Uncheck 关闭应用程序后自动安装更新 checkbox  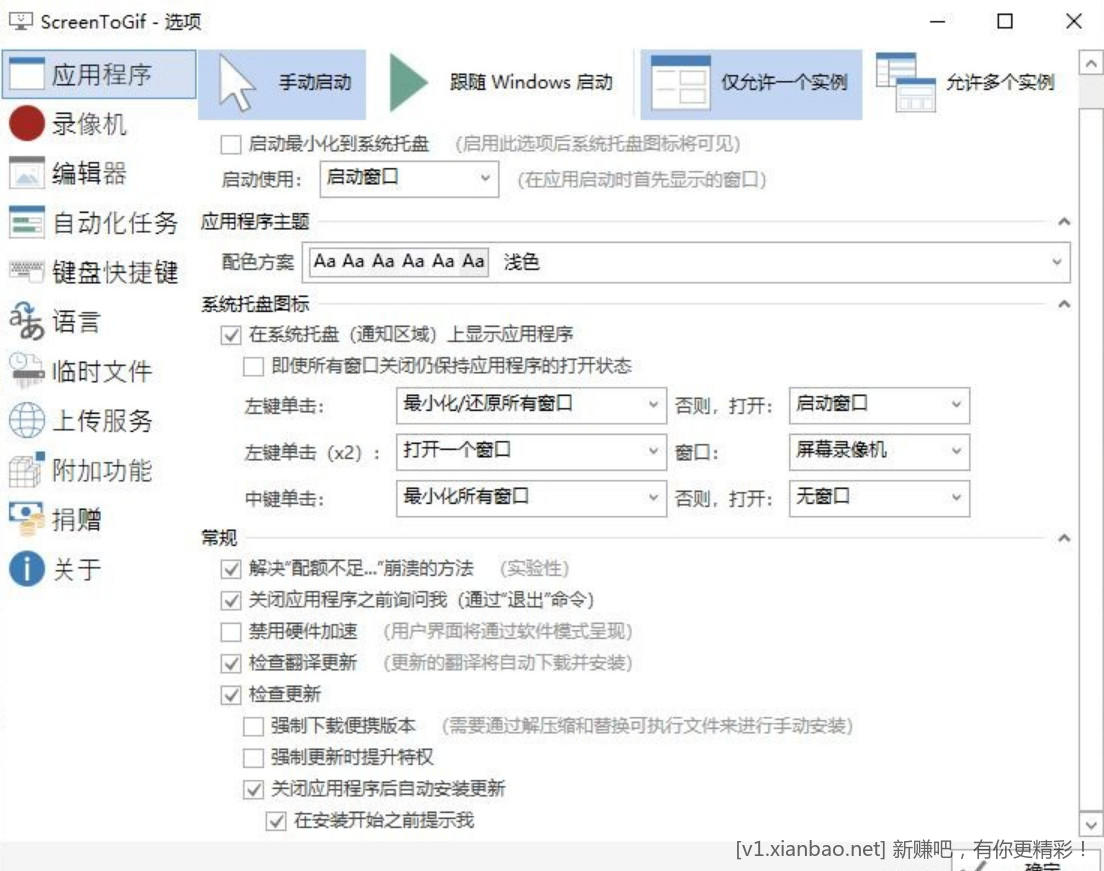[253, 789]
